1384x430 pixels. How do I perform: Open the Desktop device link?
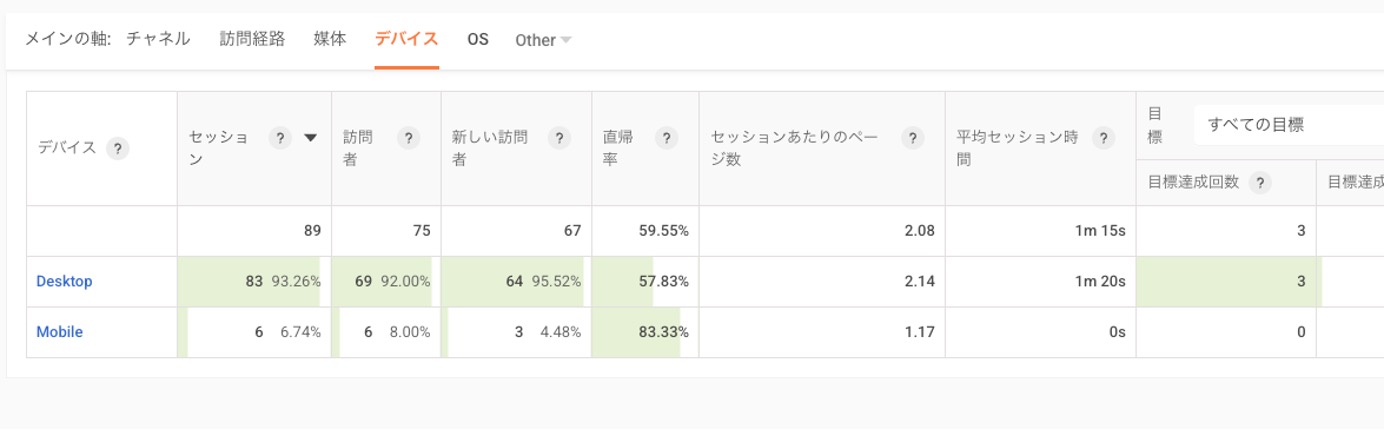64,282
